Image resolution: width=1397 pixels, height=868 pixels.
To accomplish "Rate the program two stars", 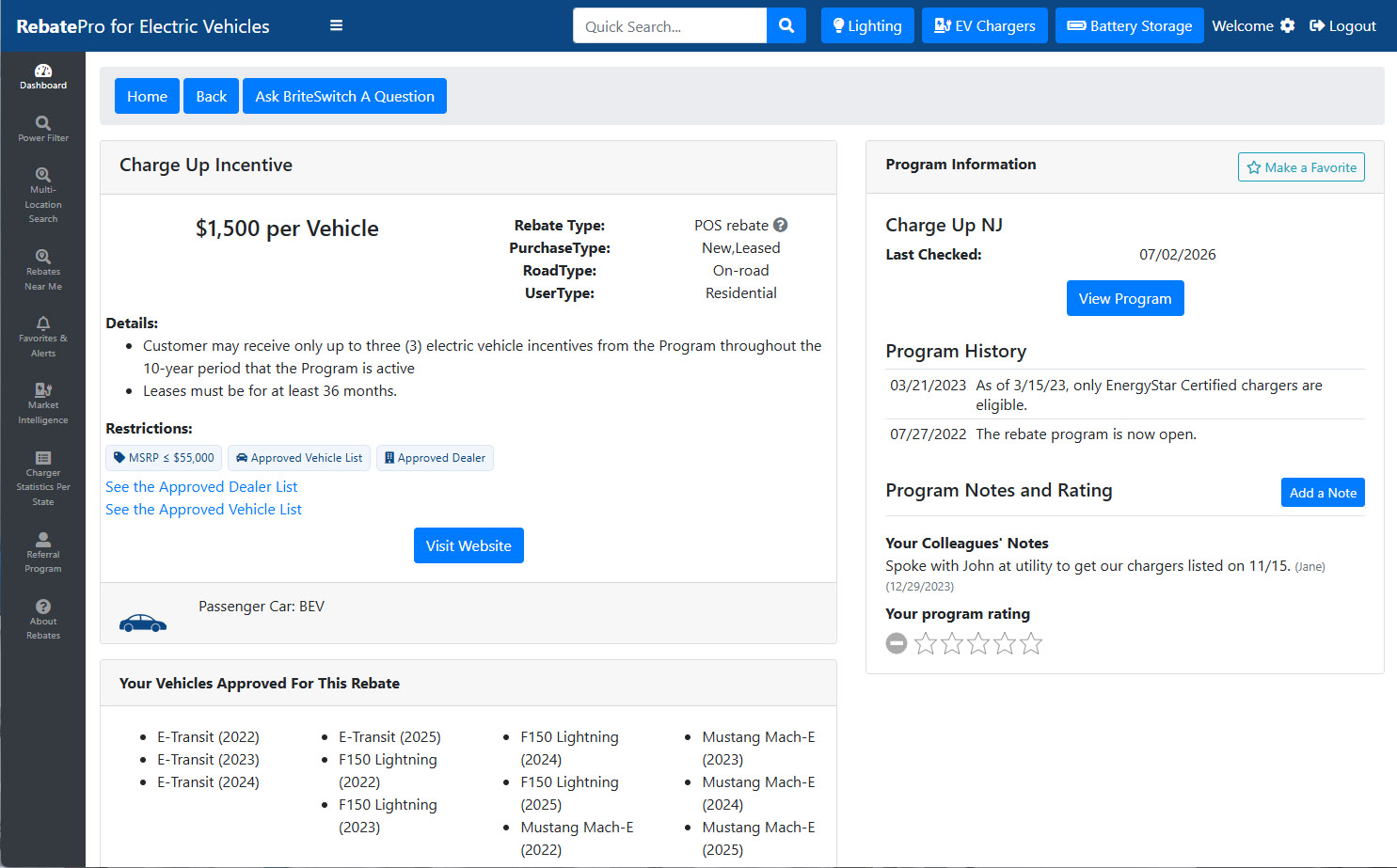I will [x=952, y=643].
